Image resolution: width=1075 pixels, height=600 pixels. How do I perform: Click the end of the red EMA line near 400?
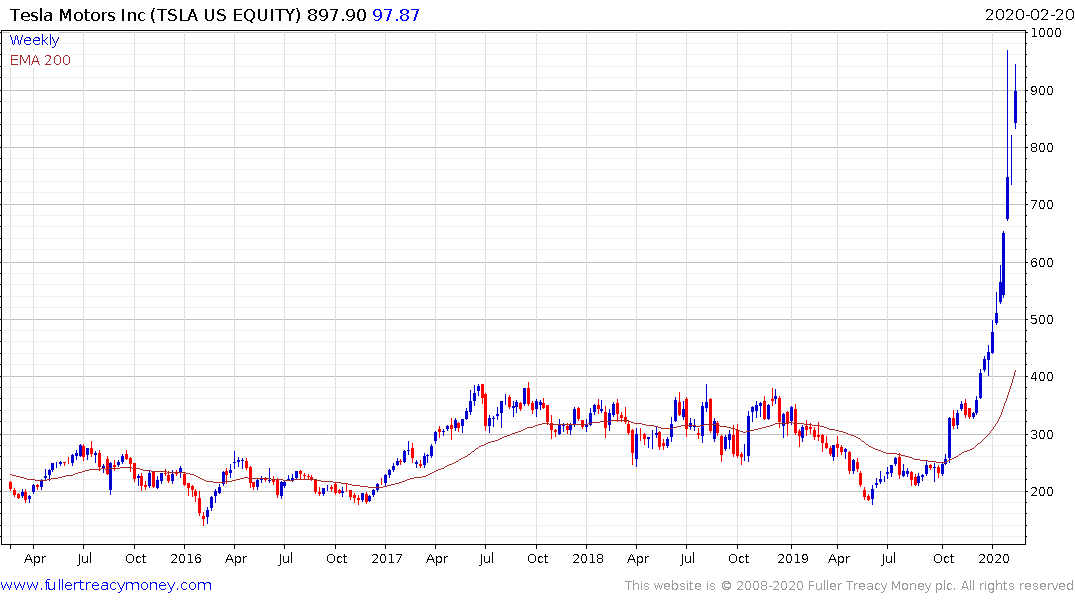coord(1015,372)
